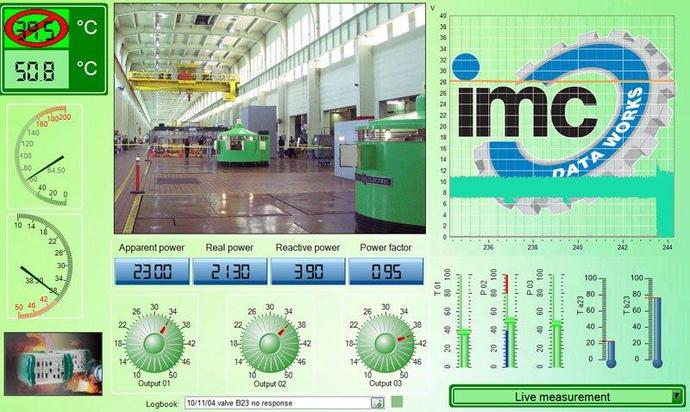
Task: Click the Output 02 rotary knob
Action: point(270,343)
